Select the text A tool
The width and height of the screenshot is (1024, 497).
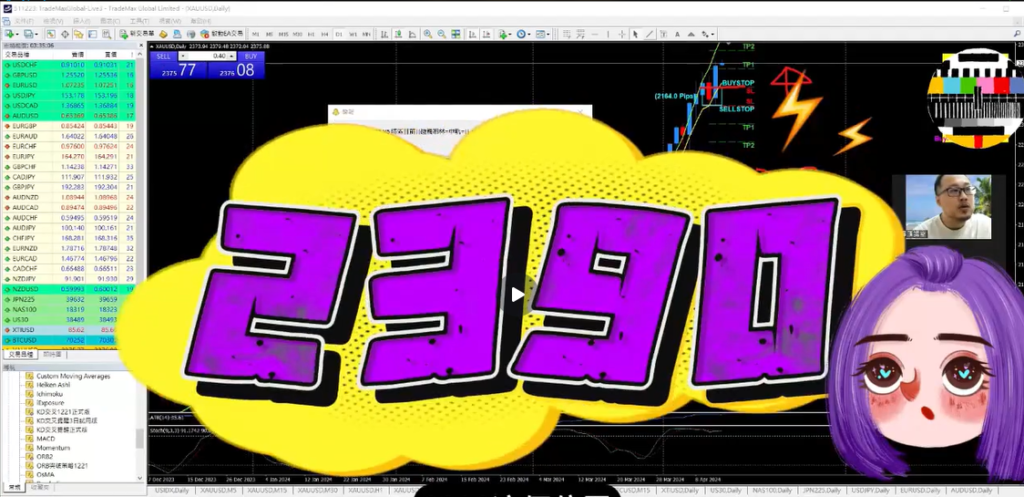677,34
